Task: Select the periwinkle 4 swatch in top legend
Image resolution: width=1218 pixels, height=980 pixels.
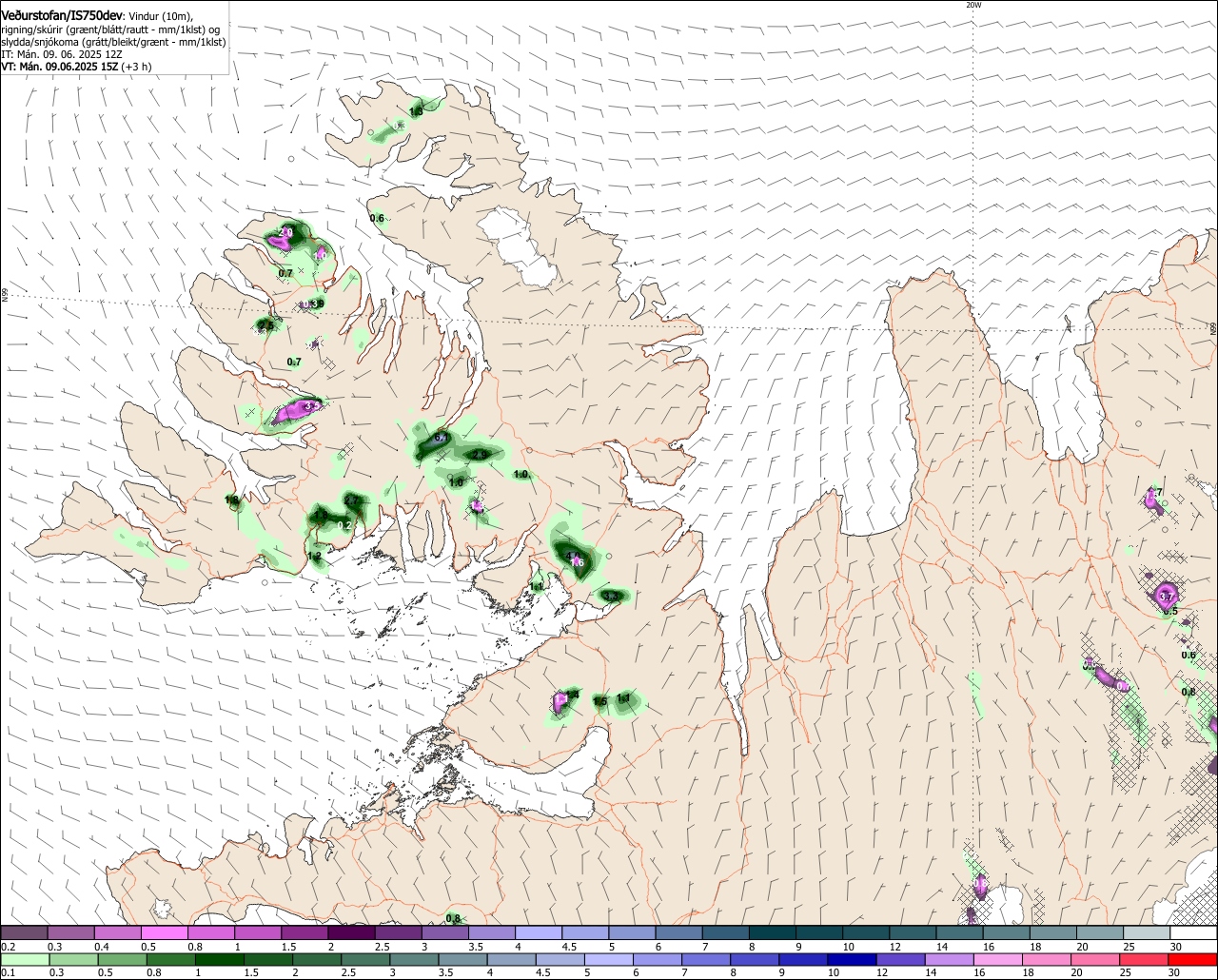Action: (539, 932)
